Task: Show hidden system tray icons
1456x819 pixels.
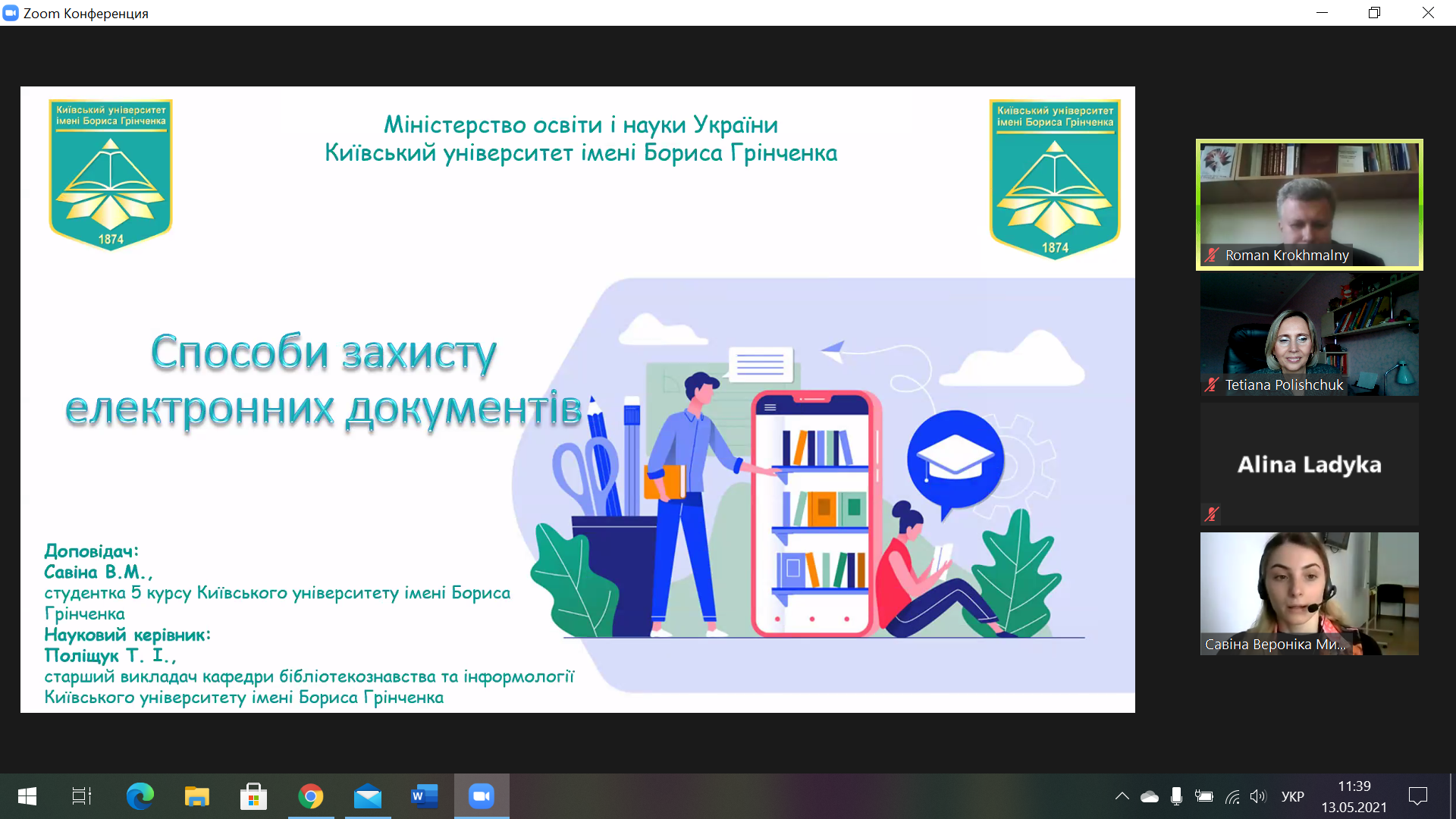Action: click(1122, 796)
